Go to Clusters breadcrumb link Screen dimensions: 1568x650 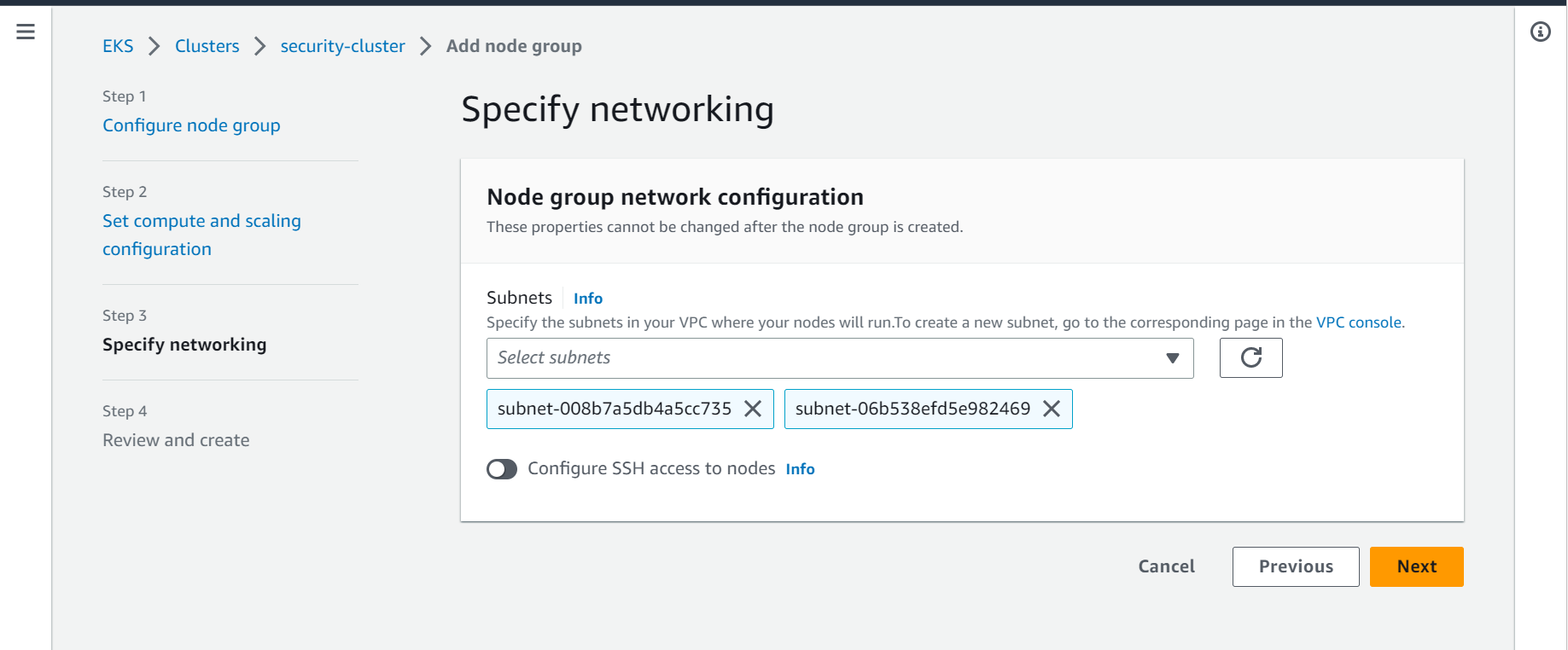(x=207, y=46)
